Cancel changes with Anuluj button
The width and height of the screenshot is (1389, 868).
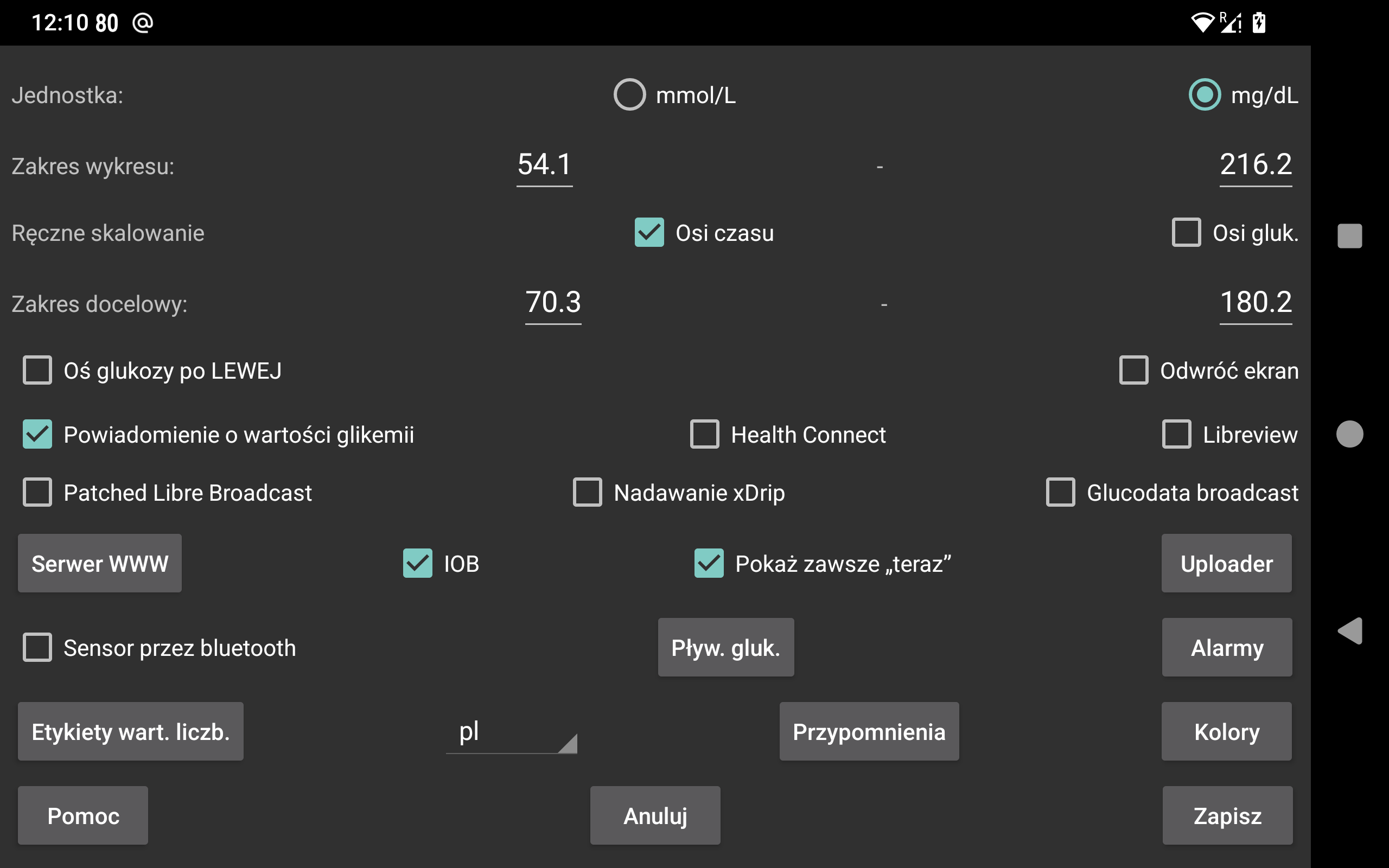[655, 816]
